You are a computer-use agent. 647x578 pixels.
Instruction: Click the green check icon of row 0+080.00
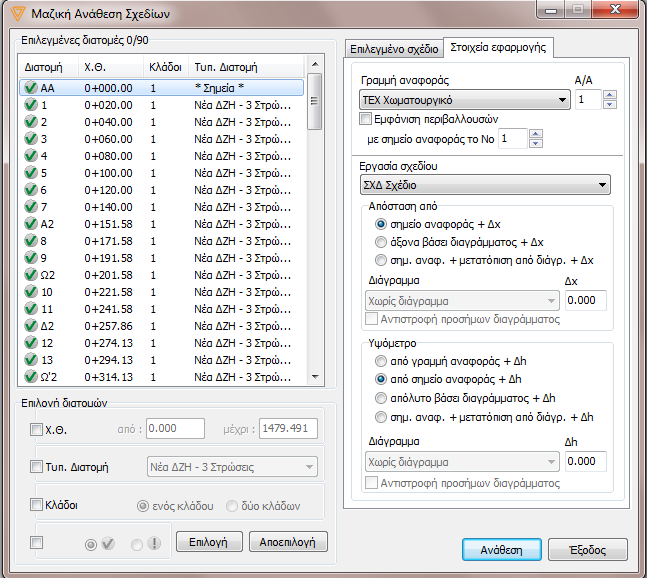pyautogui.click(x=31, y=156)
